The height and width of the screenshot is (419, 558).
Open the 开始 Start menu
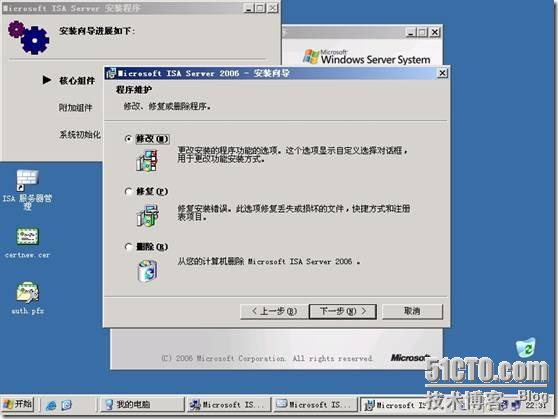(x=18, y=404)
